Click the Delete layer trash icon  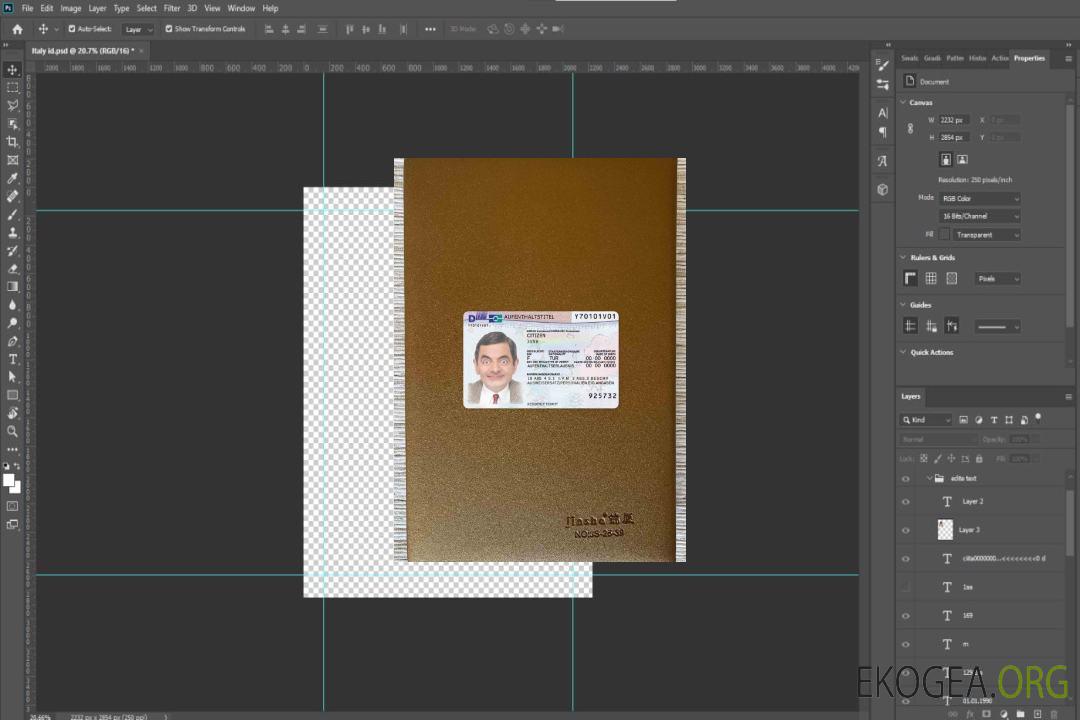tap(1055, 714)
